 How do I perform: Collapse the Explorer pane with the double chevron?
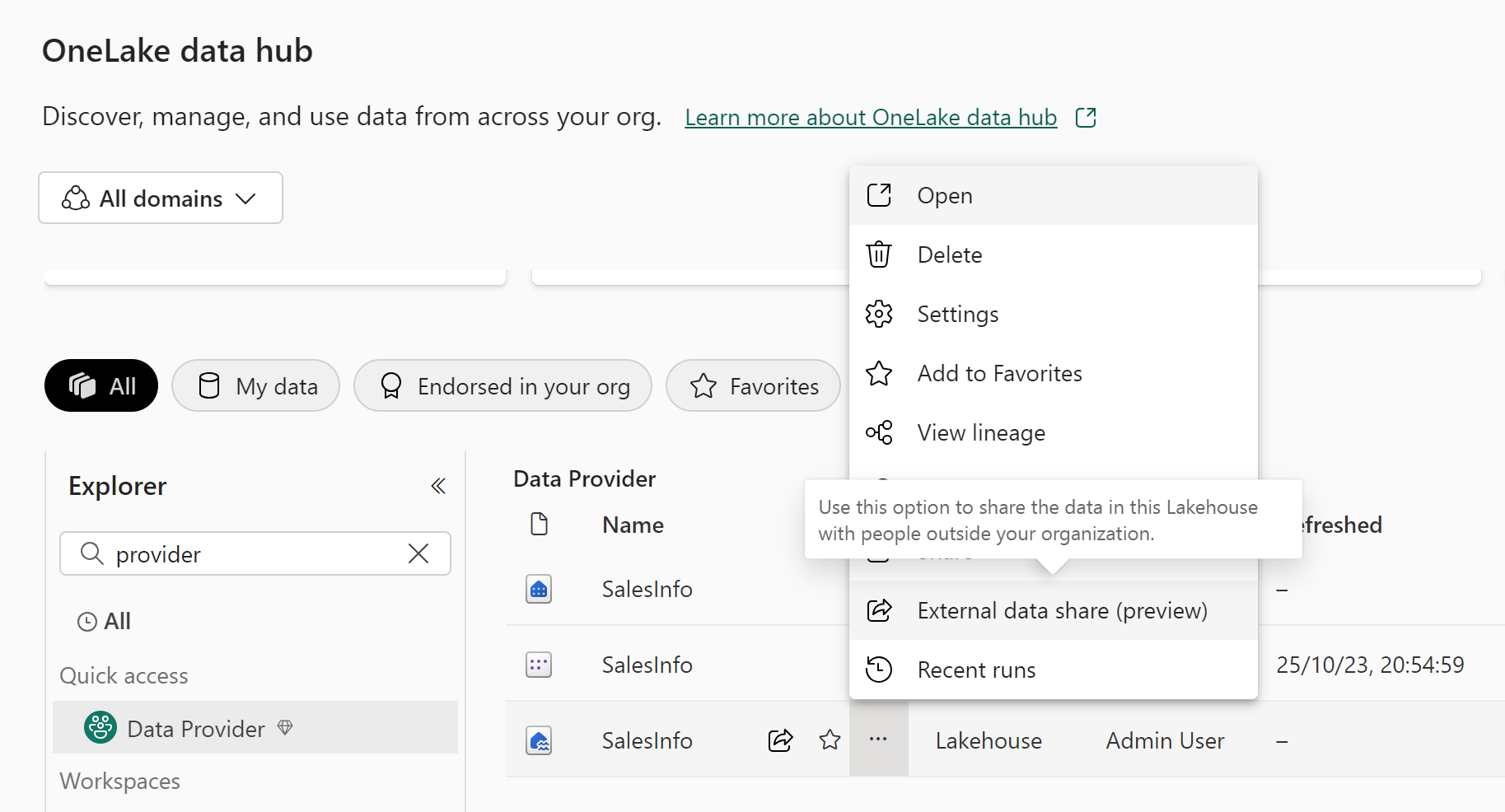click(x=438, y=486)
